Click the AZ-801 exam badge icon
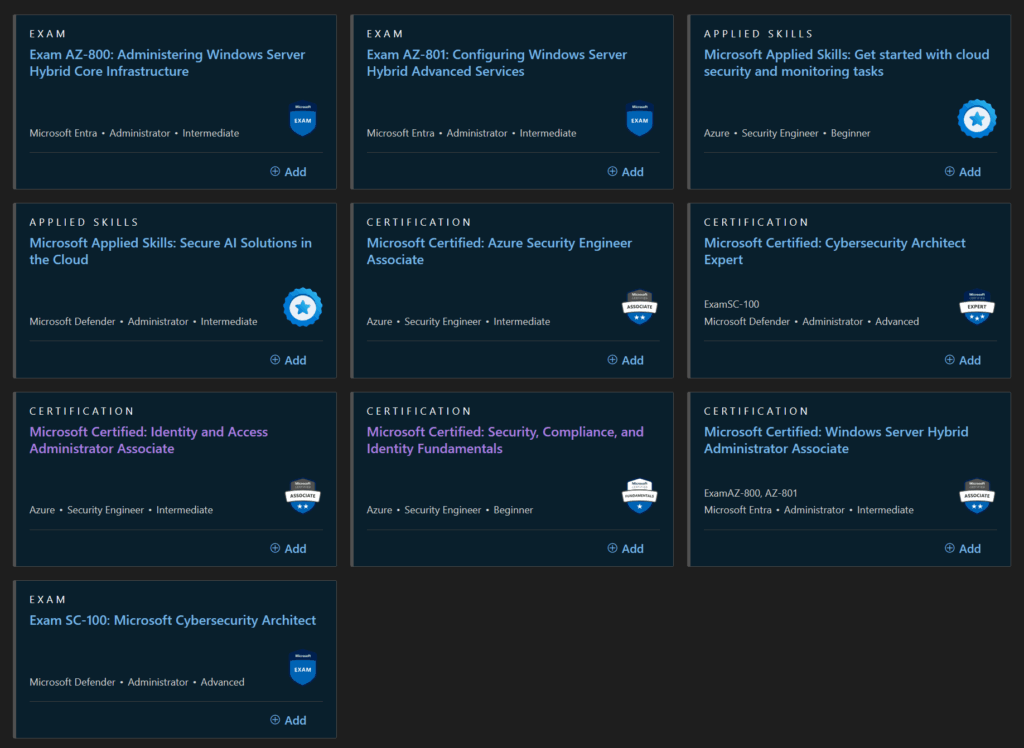 click(x=639, y=119)
